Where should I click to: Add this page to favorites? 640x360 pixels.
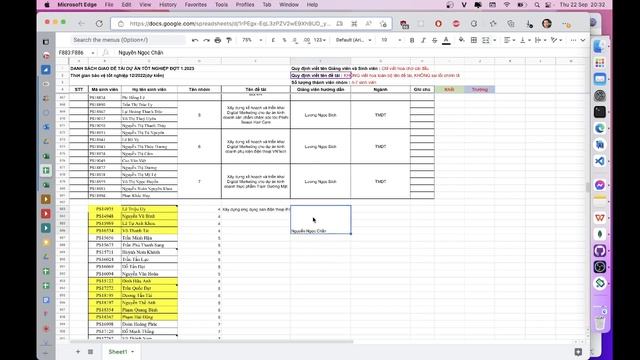tap(383, 24)
